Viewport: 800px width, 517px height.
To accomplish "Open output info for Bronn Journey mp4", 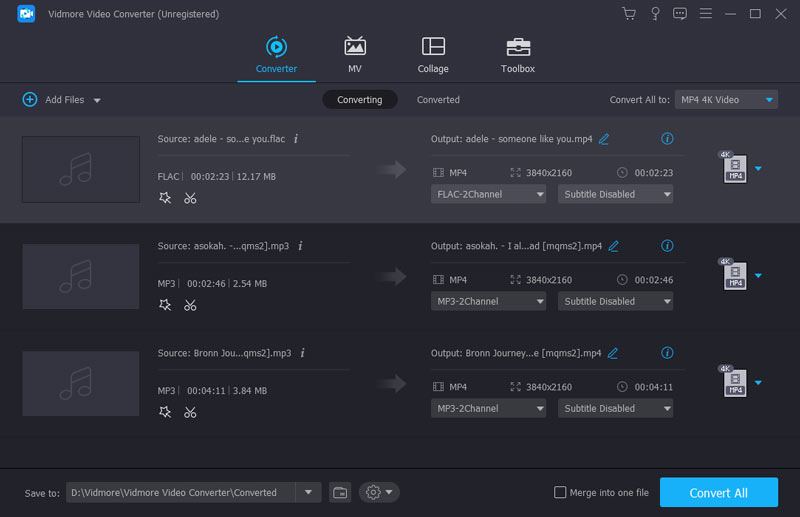I will [667, 353].
